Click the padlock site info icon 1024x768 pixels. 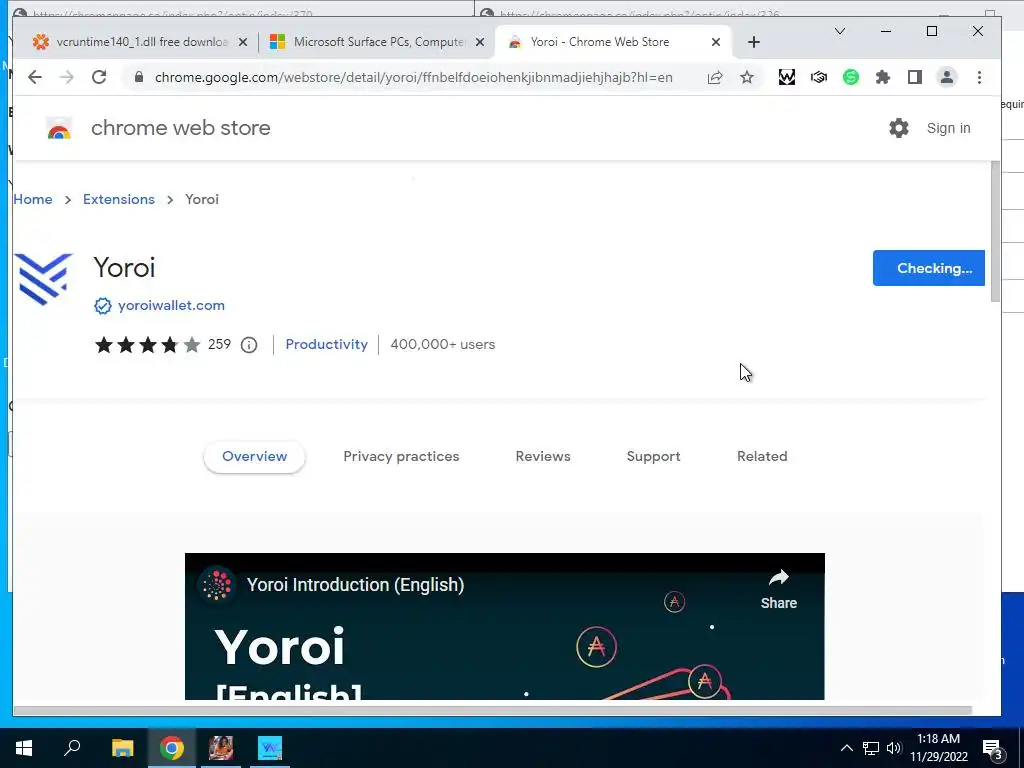click(x=138, y=77)
